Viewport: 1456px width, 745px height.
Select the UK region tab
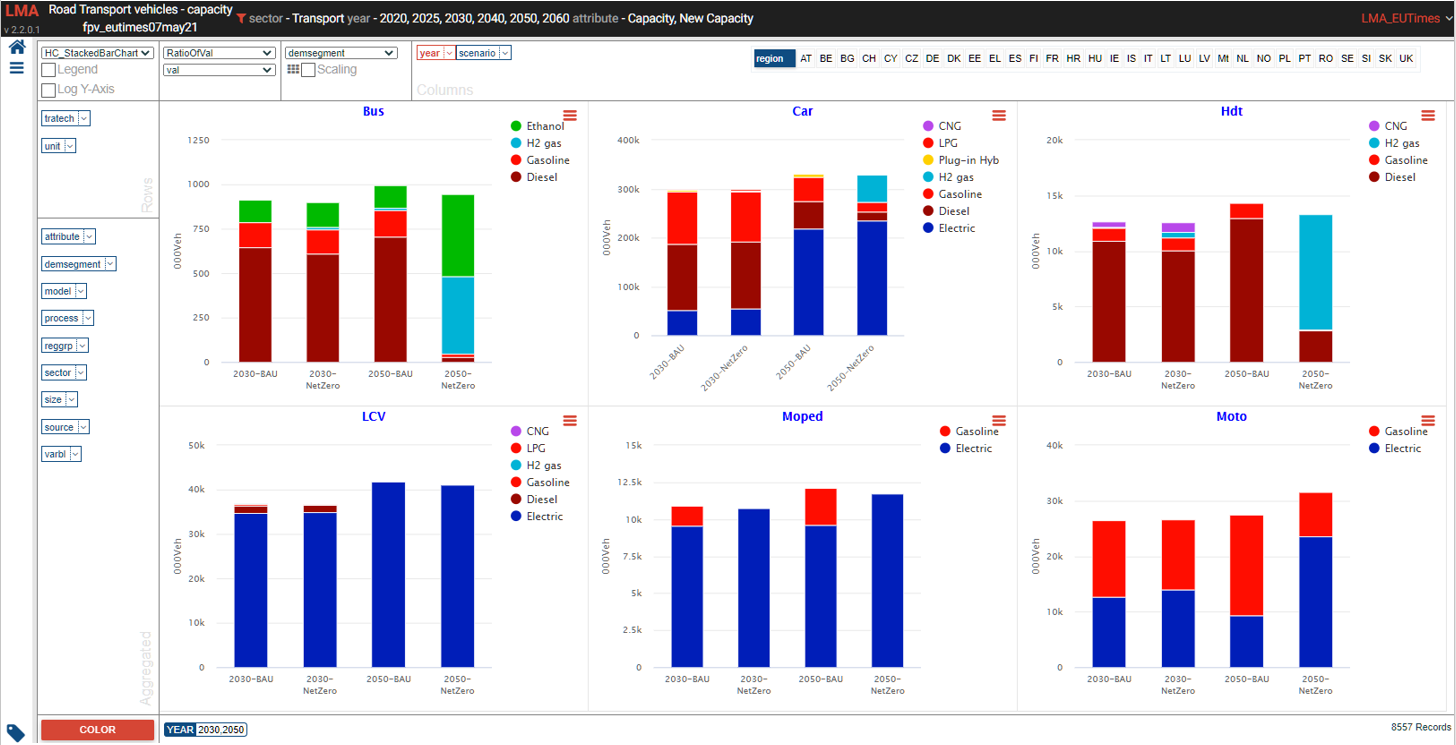(x=1406, y=59)
